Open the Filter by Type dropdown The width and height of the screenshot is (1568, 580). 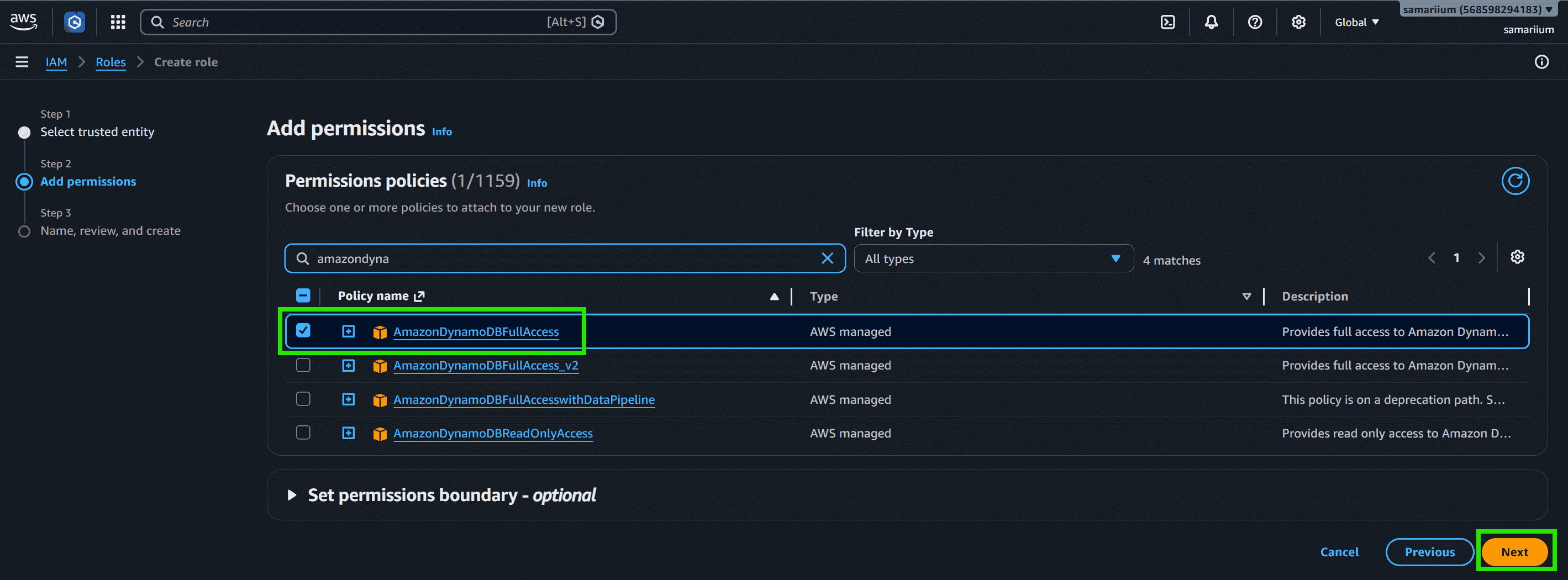tap(993, 259)
